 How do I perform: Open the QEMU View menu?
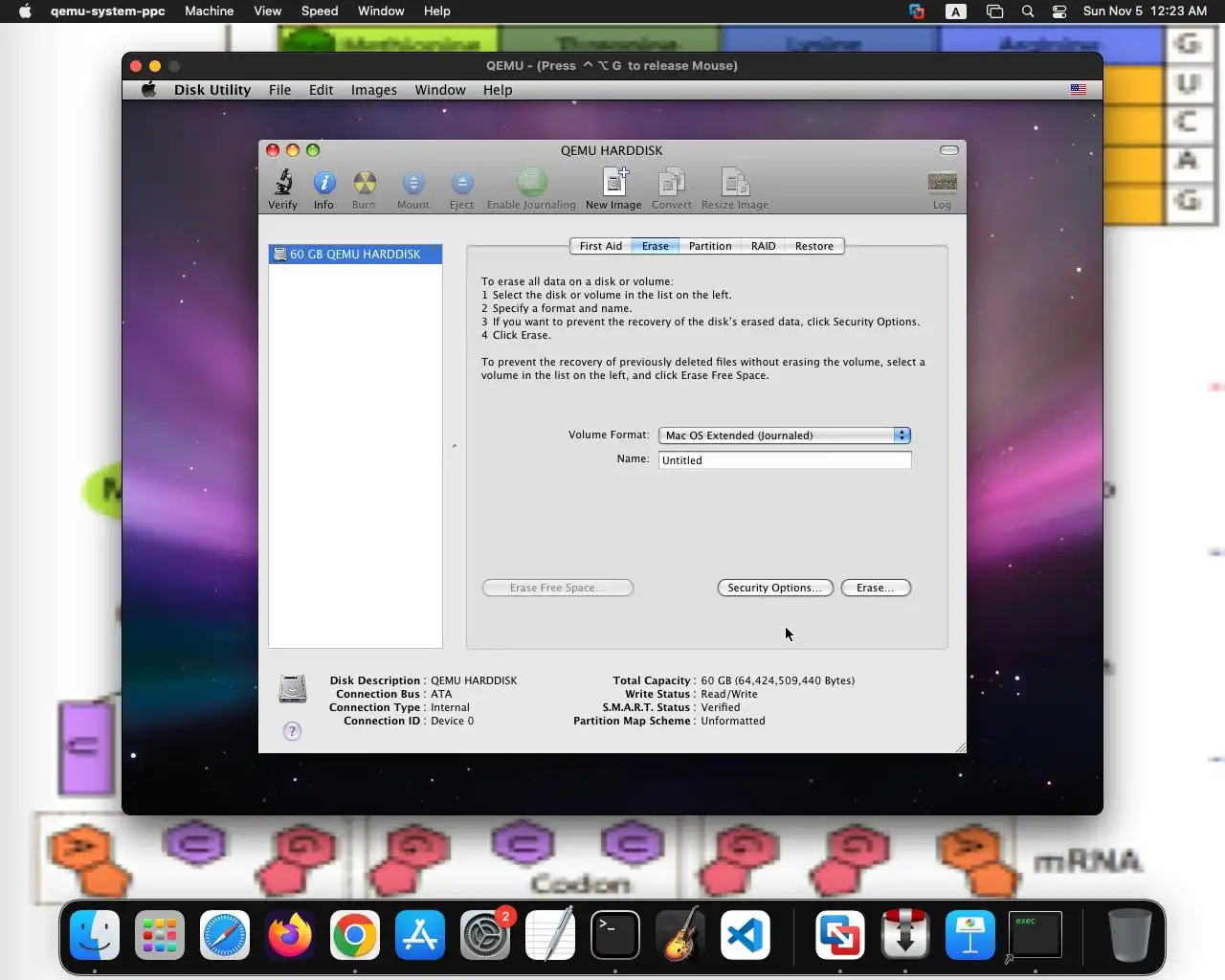tap(268, 11)
